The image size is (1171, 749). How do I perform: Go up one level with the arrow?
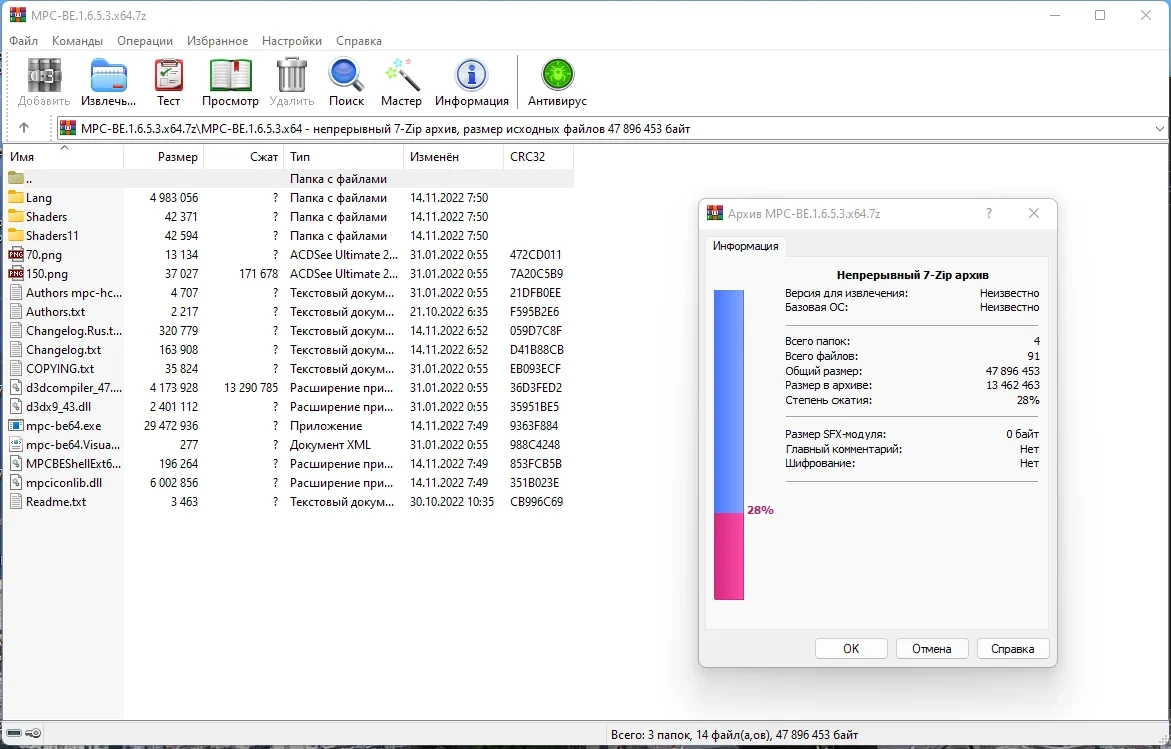pyautogui.click(x=24, y=128)
